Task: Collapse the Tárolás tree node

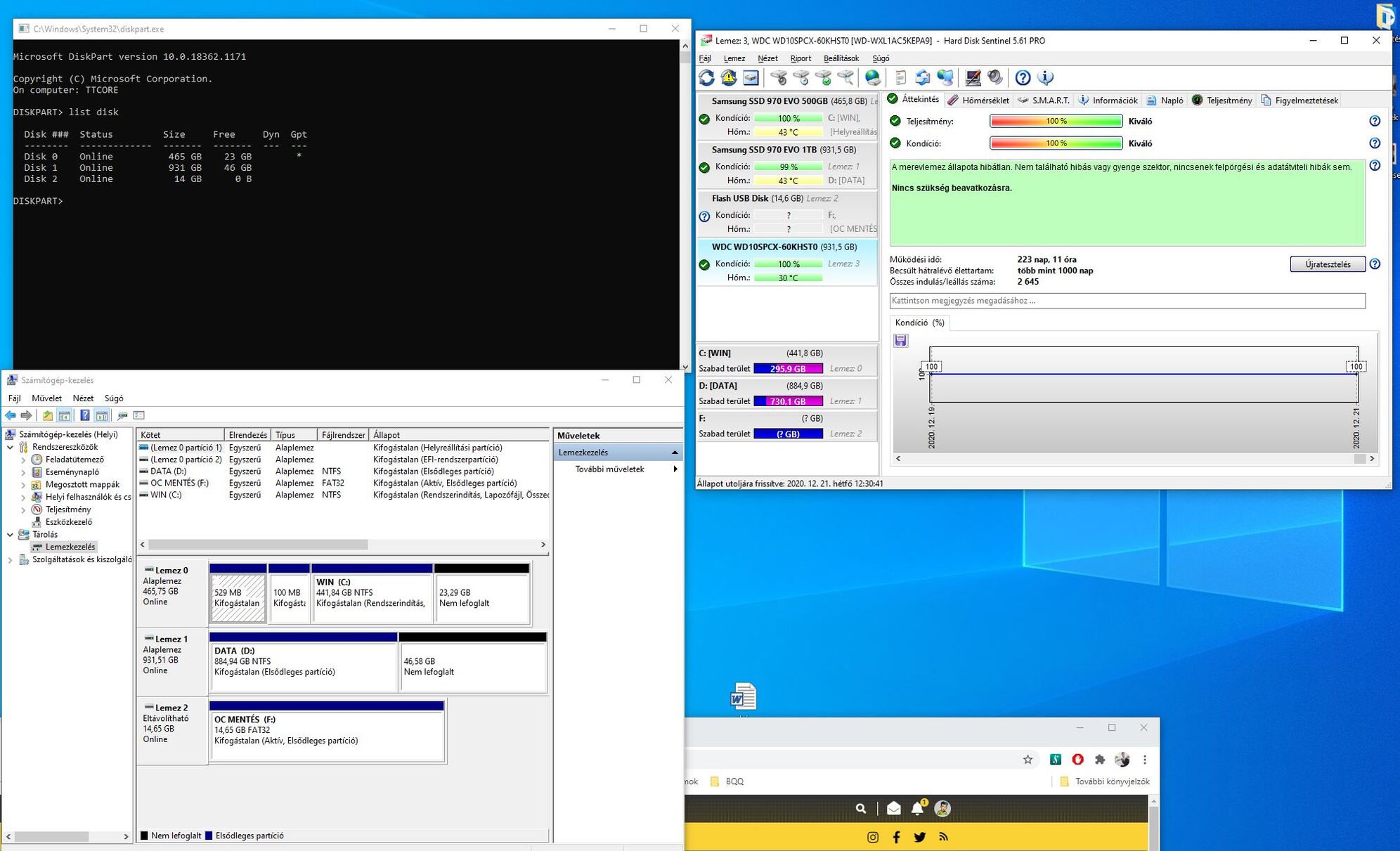Action: click(x=11, y=535)
